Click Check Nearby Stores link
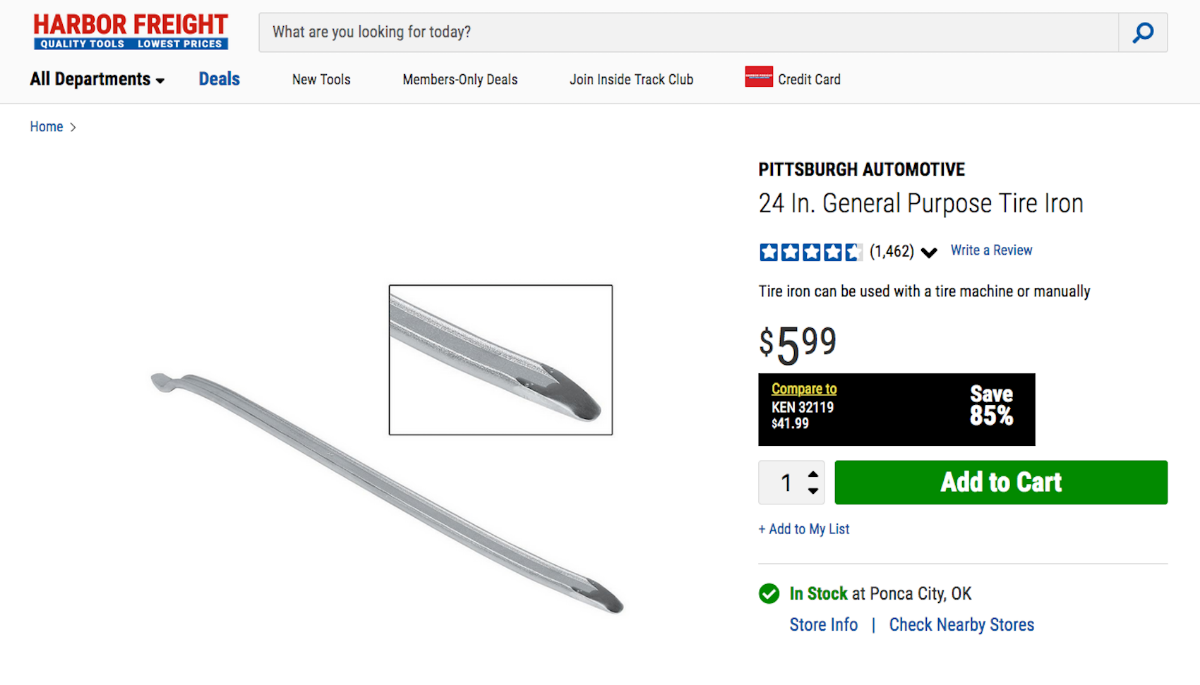Screen dimensions: 1200x685 pos(961,625)
